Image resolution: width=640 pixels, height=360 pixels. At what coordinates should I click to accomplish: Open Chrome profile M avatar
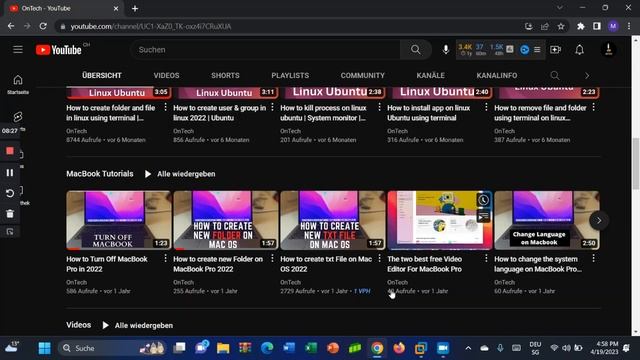coord(613,27)
